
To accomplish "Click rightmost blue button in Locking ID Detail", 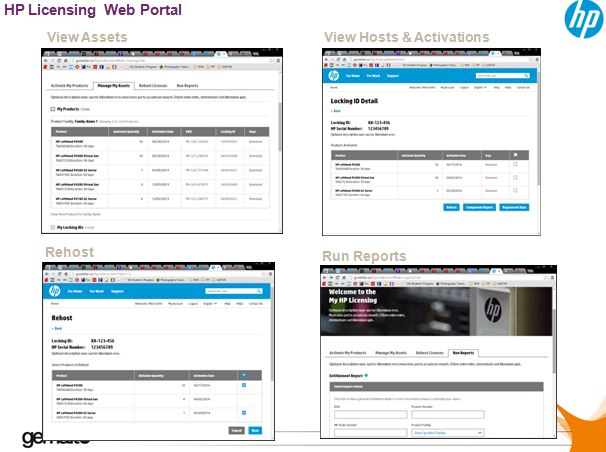I will coord(514,207).
